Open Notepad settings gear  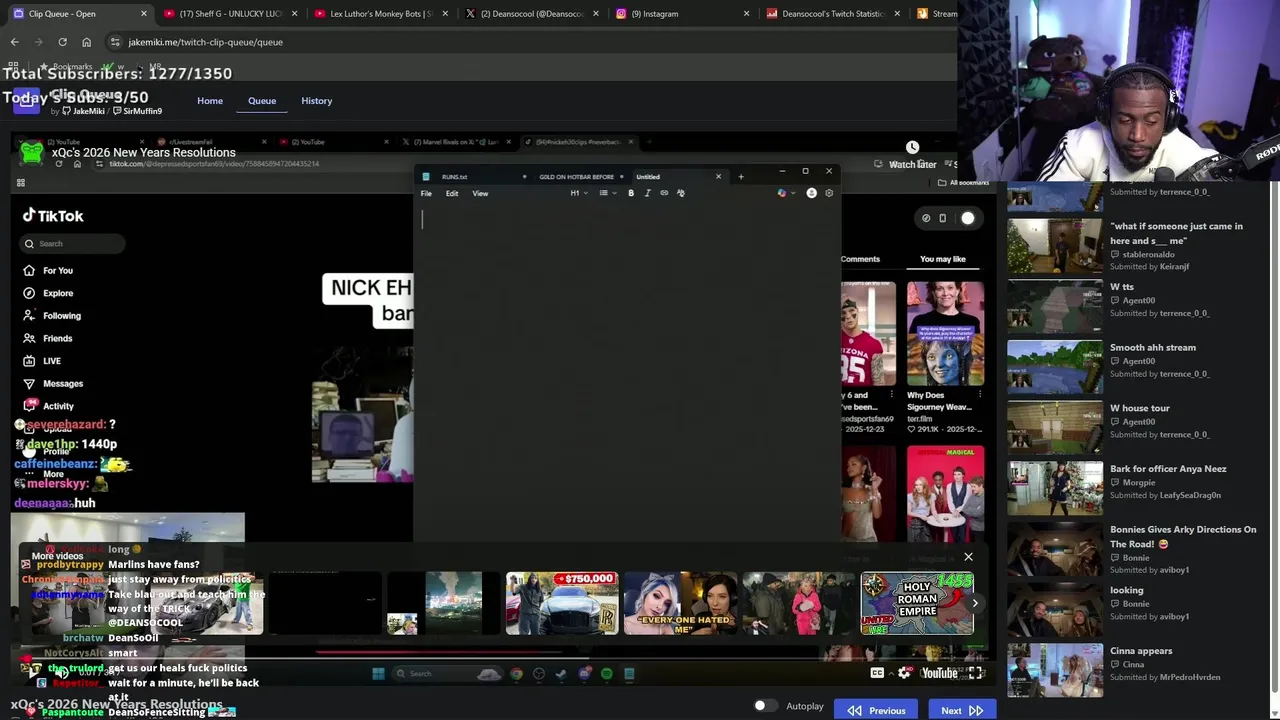tap(829, 193)
